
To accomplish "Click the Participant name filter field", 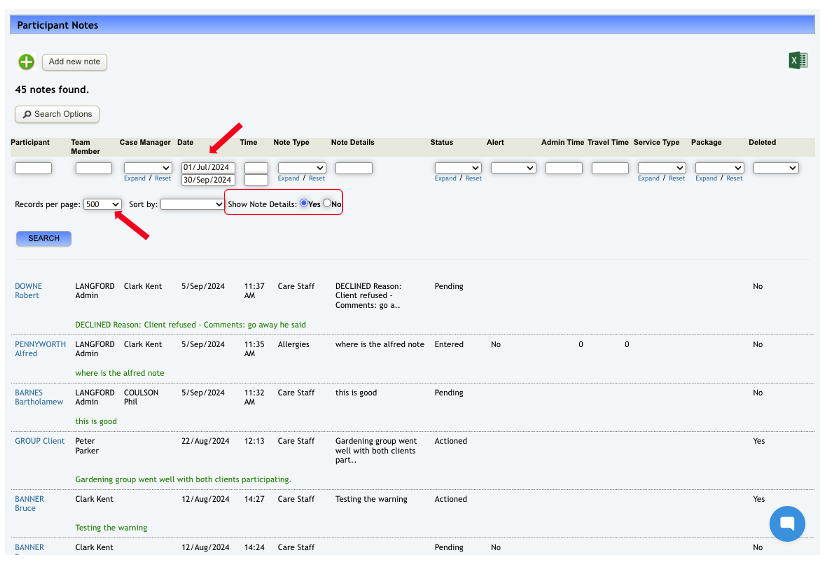I will click(33, 168).
